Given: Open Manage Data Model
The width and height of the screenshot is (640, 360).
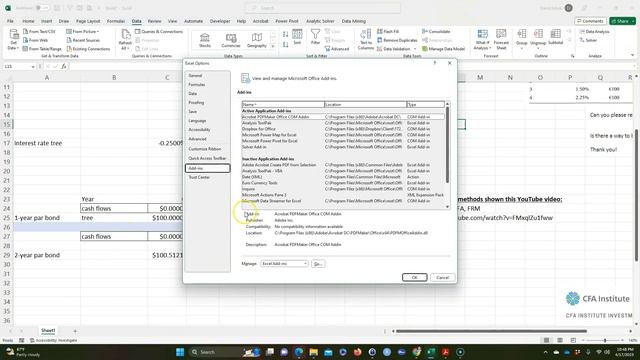Looking at the screenshot, I should (443, 49).
